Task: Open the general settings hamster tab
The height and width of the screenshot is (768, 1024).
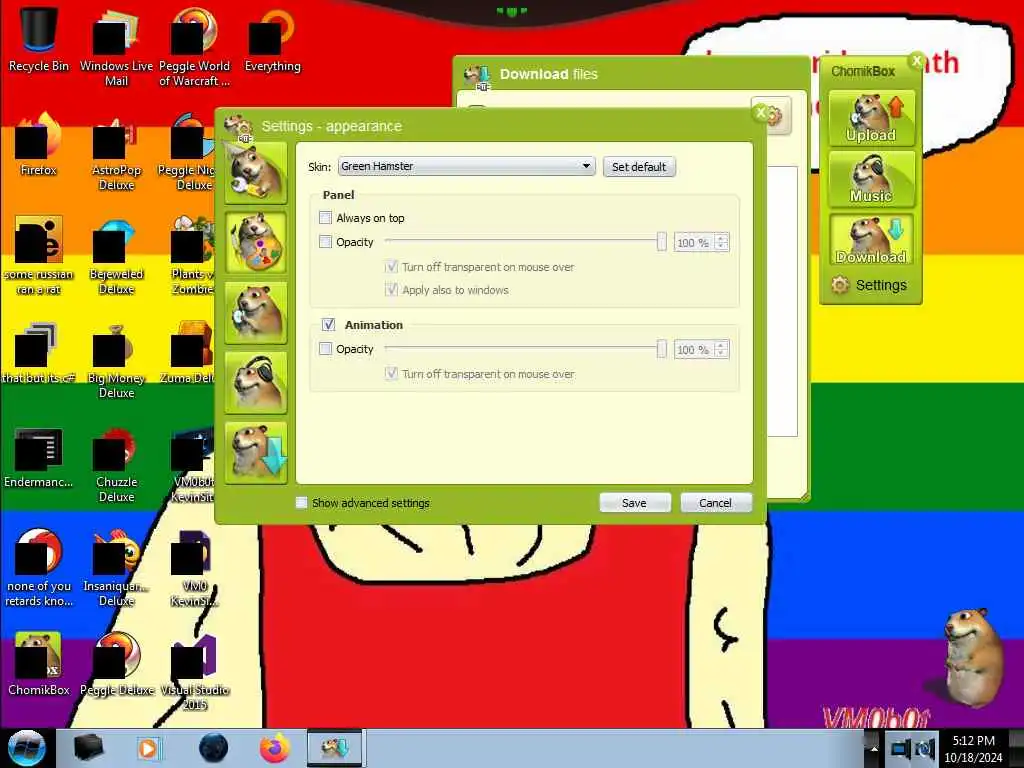Action: click(x=255, y=172)
